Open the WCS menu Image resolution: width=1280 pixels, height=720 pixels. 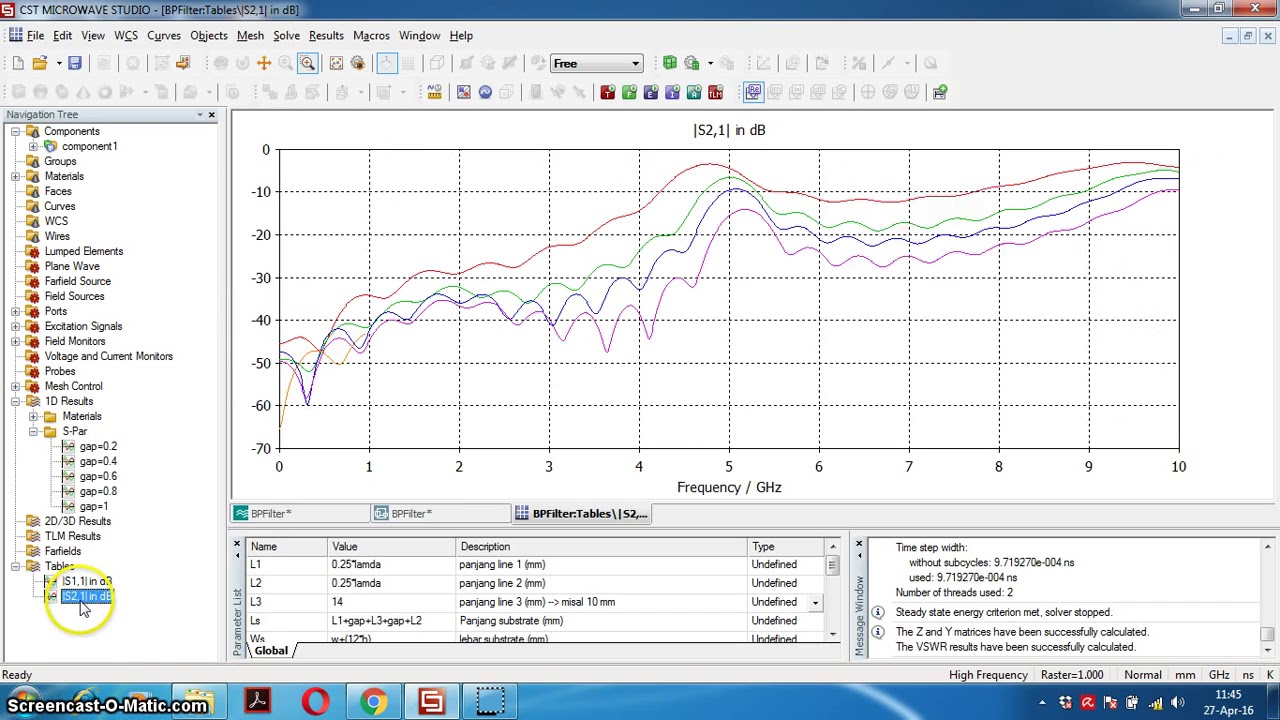click(126, 35)
